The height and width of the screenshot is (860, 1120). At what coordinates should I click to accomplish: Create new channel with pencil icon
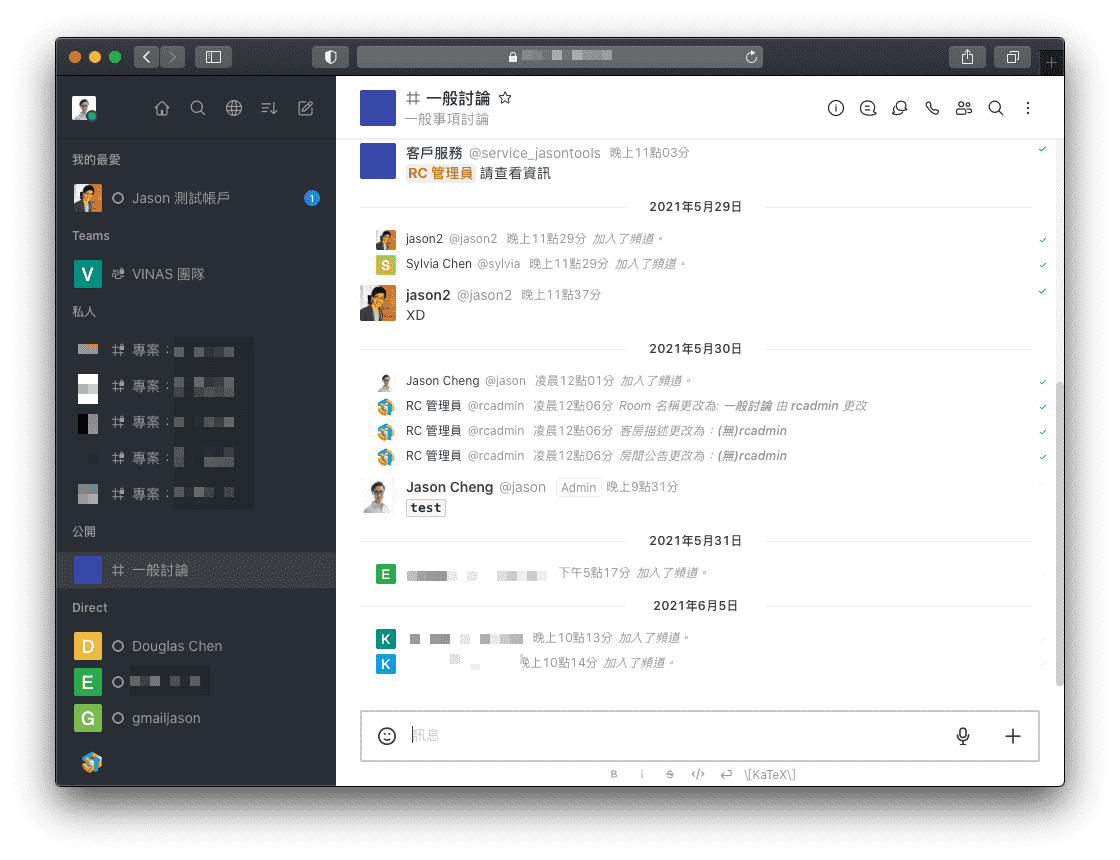pyautogui.click(x=306, y=108)
